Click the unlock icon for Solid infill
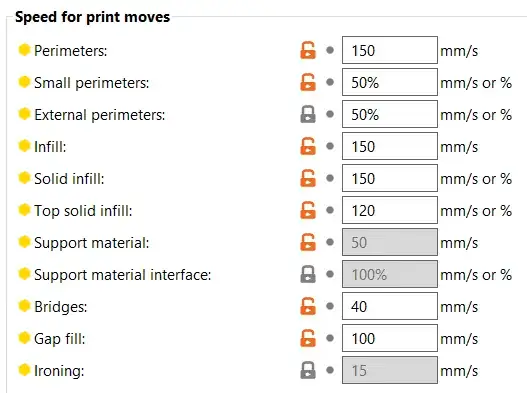527x393 pixels. pyautogui.click(x=308, y=178)
